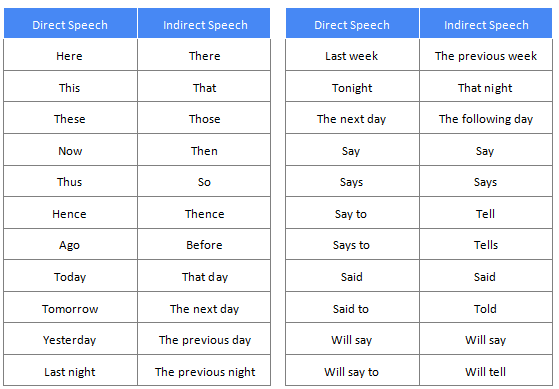Select the cell The following day
The width and height of the screenshot is (559, 389).
coord(486,118)
